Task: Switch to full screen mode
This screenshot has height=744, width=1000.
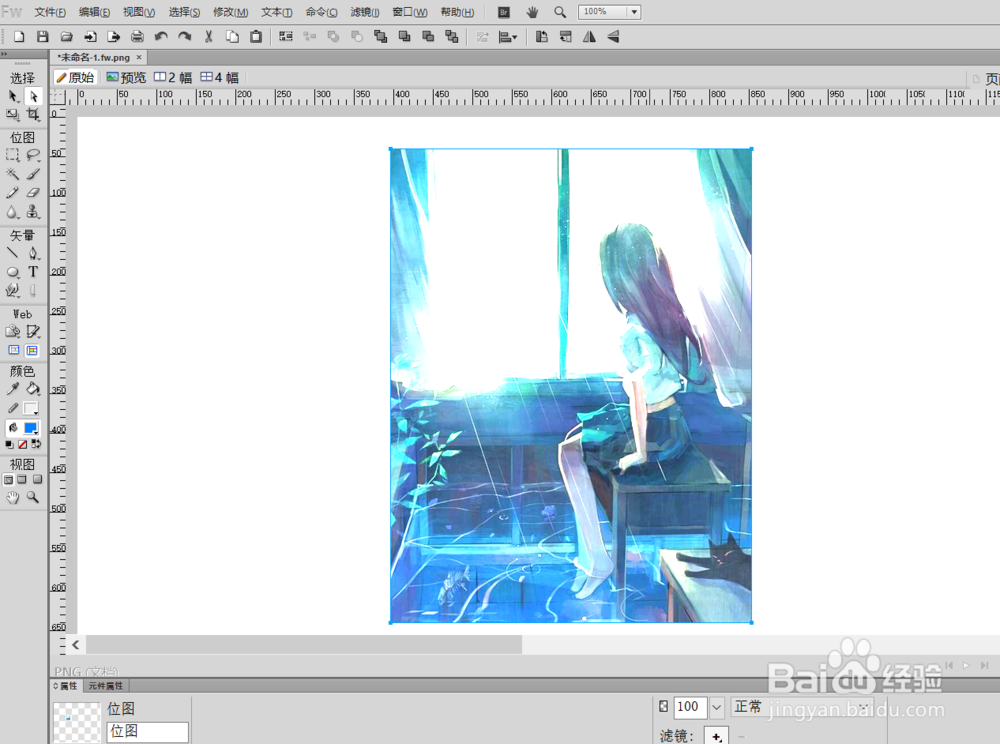Action: (x=37, y=479)
